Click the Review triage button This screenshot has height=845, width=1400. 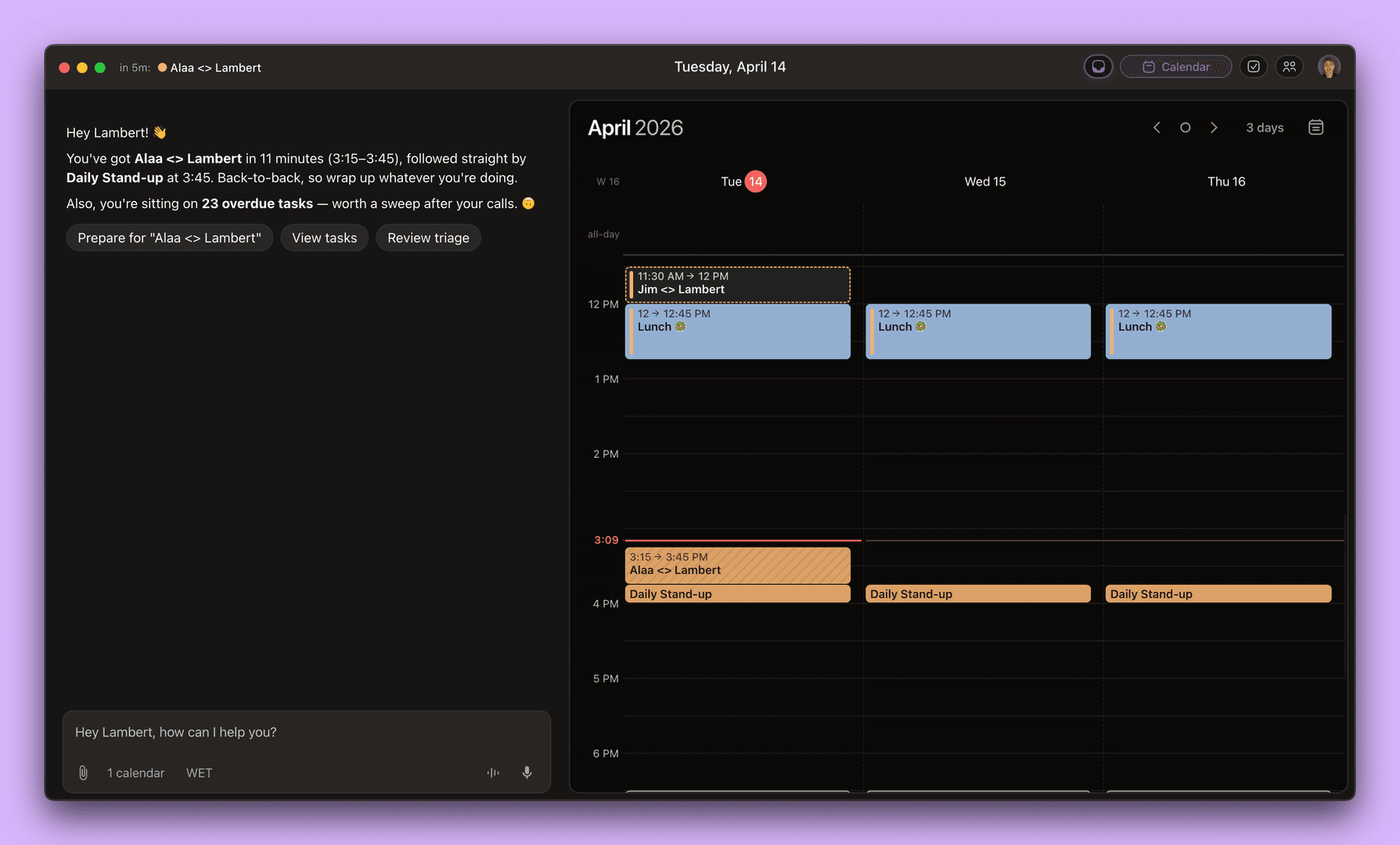tap(428, 238)
